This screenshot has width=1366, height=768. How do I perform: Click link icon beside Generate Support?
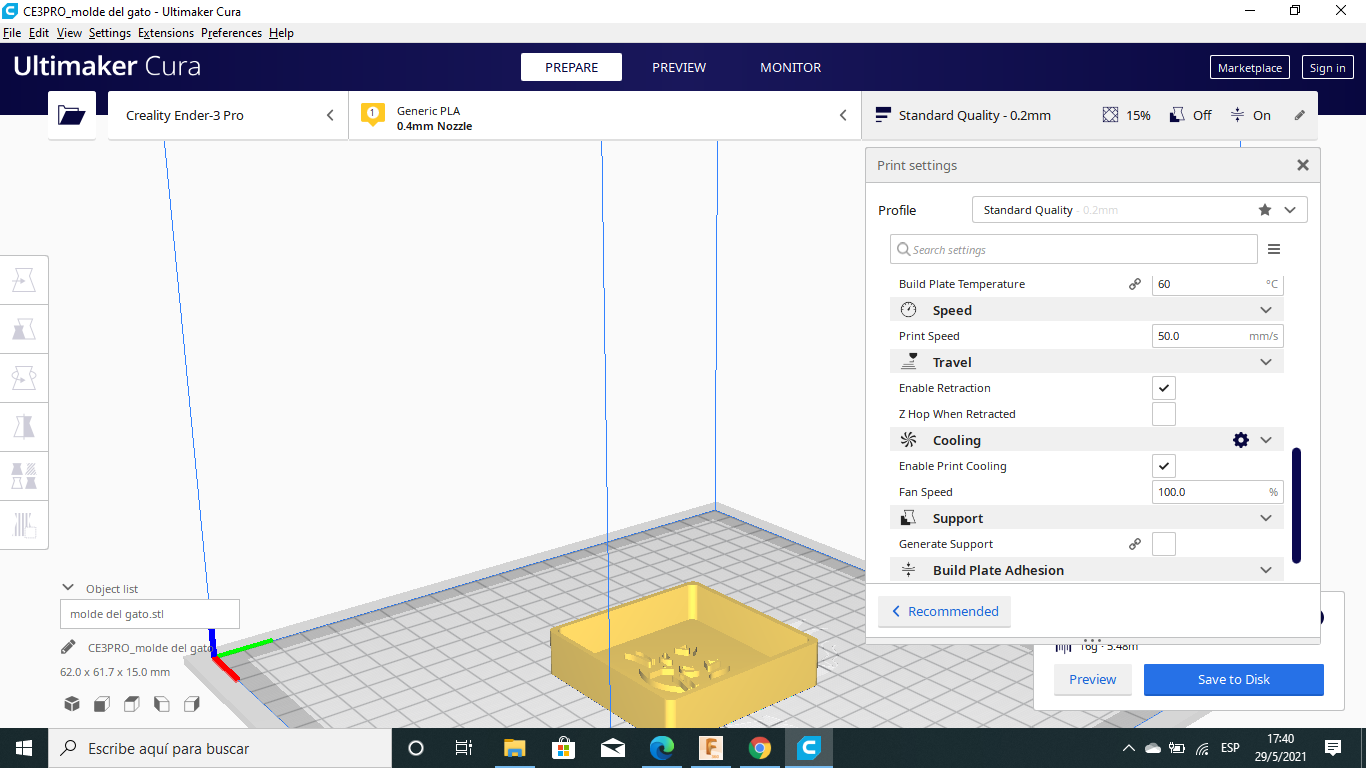pyautogui.click(x=1135, y=544)
